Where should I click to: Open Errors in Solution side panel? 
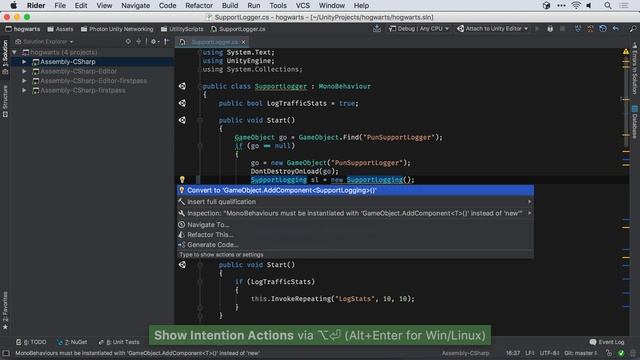point(634,68)
